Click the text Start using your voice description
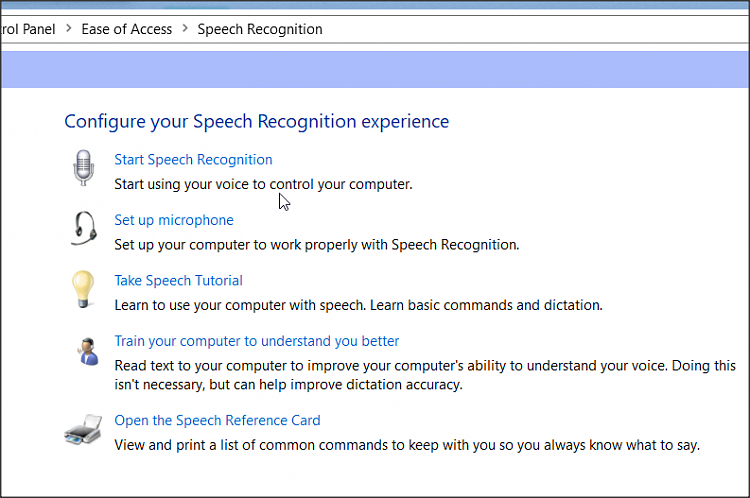This screenshot has height=498, width=750. [263, 184]
